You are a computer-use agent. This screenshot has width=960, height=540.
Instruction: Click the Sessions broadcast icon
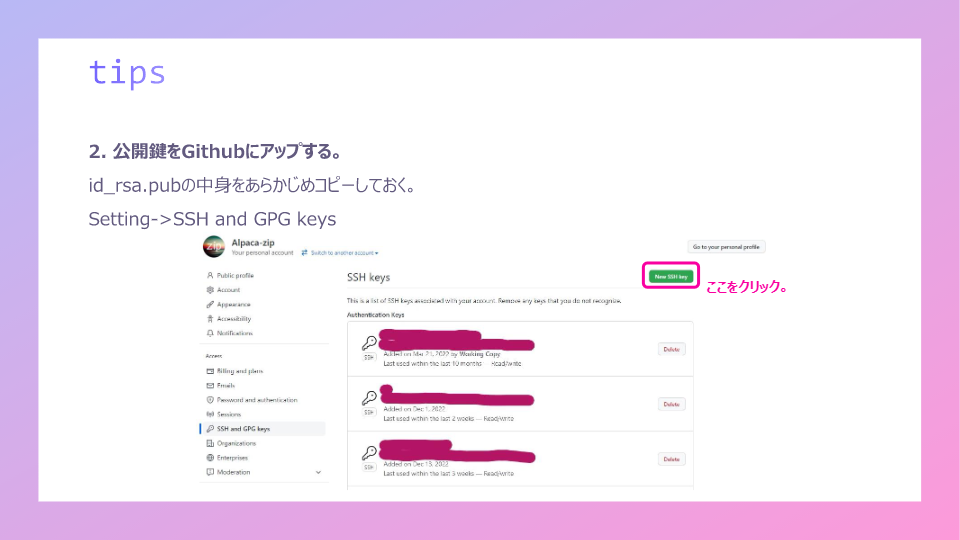[210, 414]
